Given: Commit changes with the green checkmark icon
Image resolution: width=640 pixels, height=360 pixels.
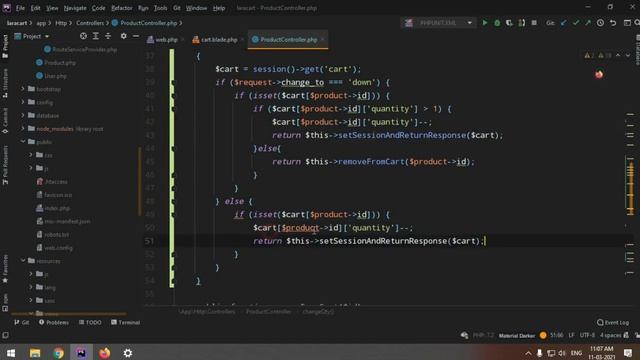Looking at the screenshot, I should click(x=576, y=23).
